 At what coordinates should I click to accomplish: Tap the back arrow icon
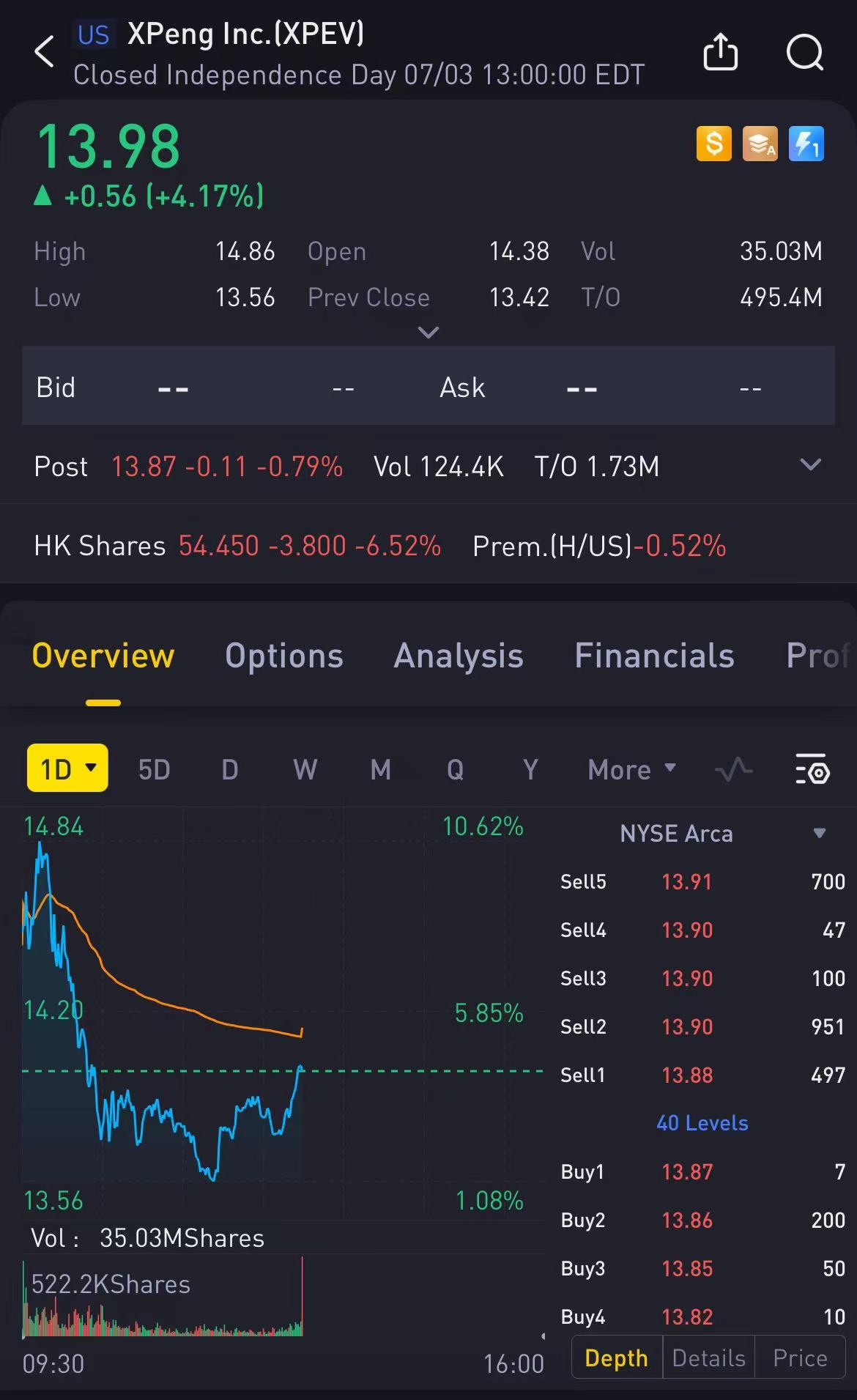[45, 52]
